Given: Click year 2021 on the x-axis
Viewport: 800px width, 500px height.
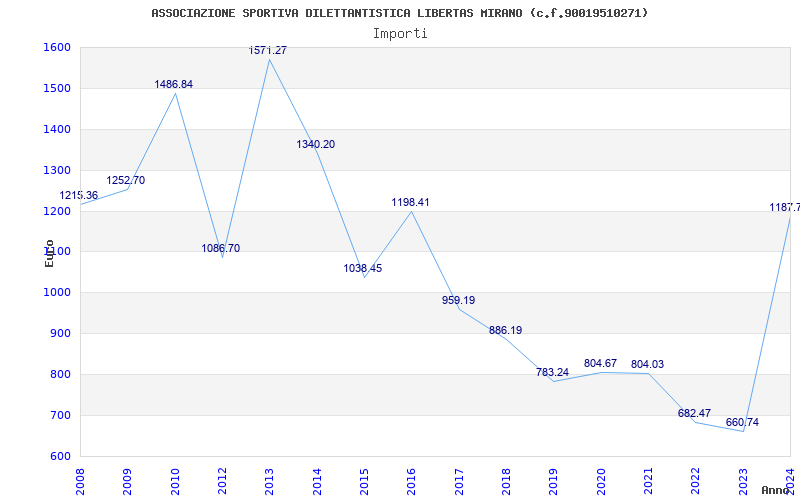Looking at the screenshot, I should pos(648,482).
